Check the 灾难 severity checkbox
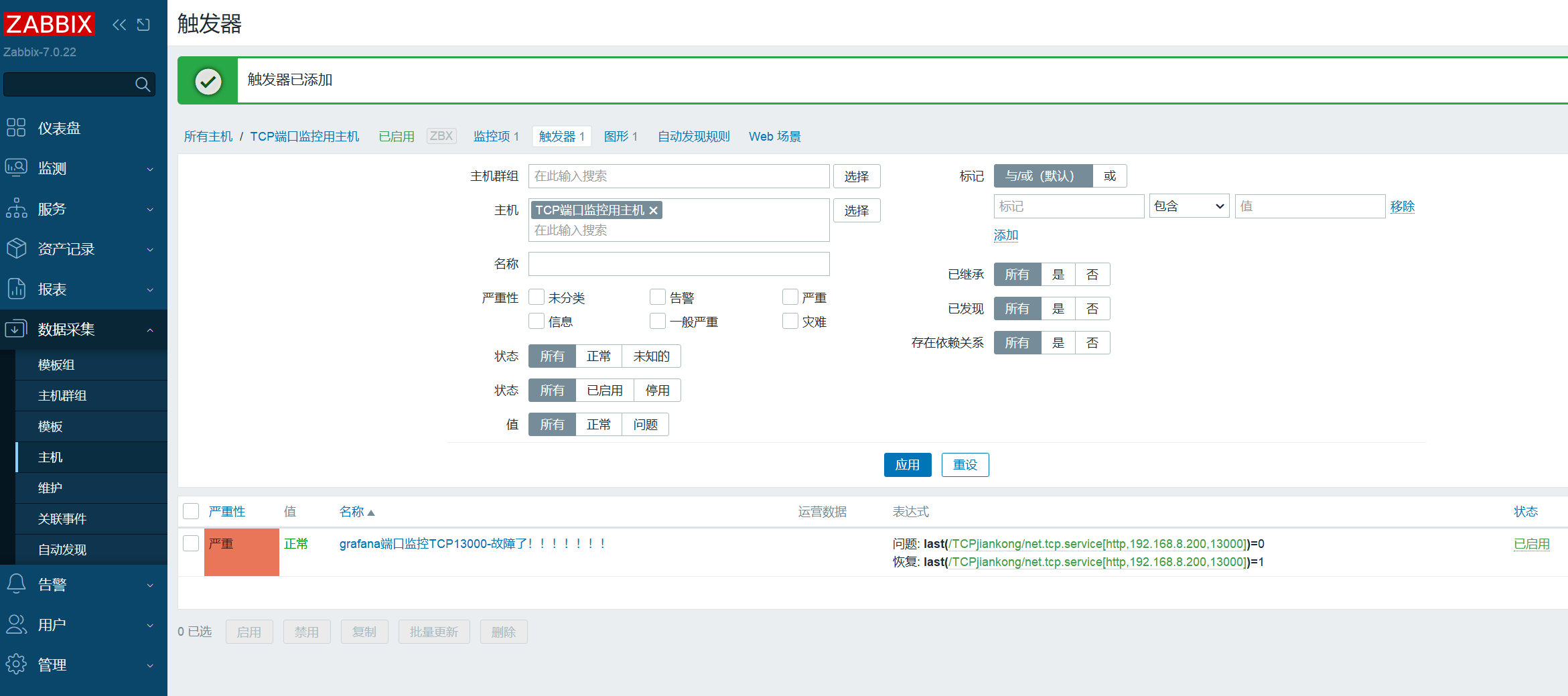The image size is (1568, 696). 790,322
